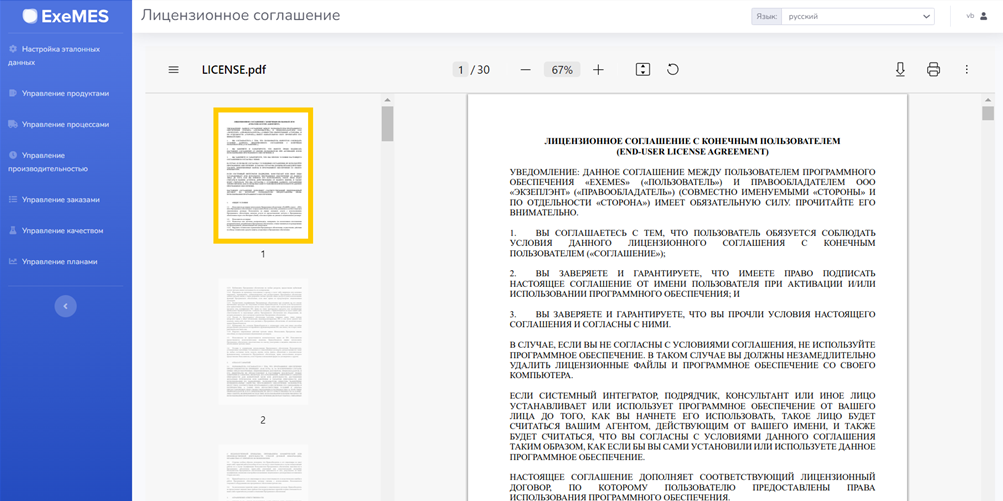Open the PDF viewer more actions menu
Image resolution: width=1003 pixels, height=501 pixels.
[966, 70]
